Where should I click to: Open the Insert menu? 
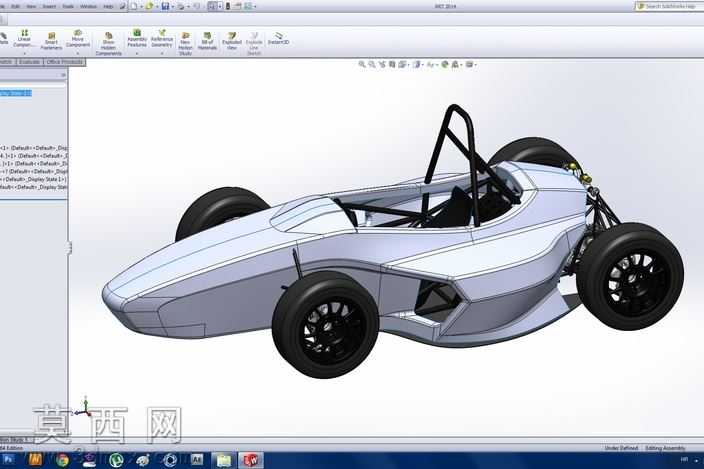point(49,6)
